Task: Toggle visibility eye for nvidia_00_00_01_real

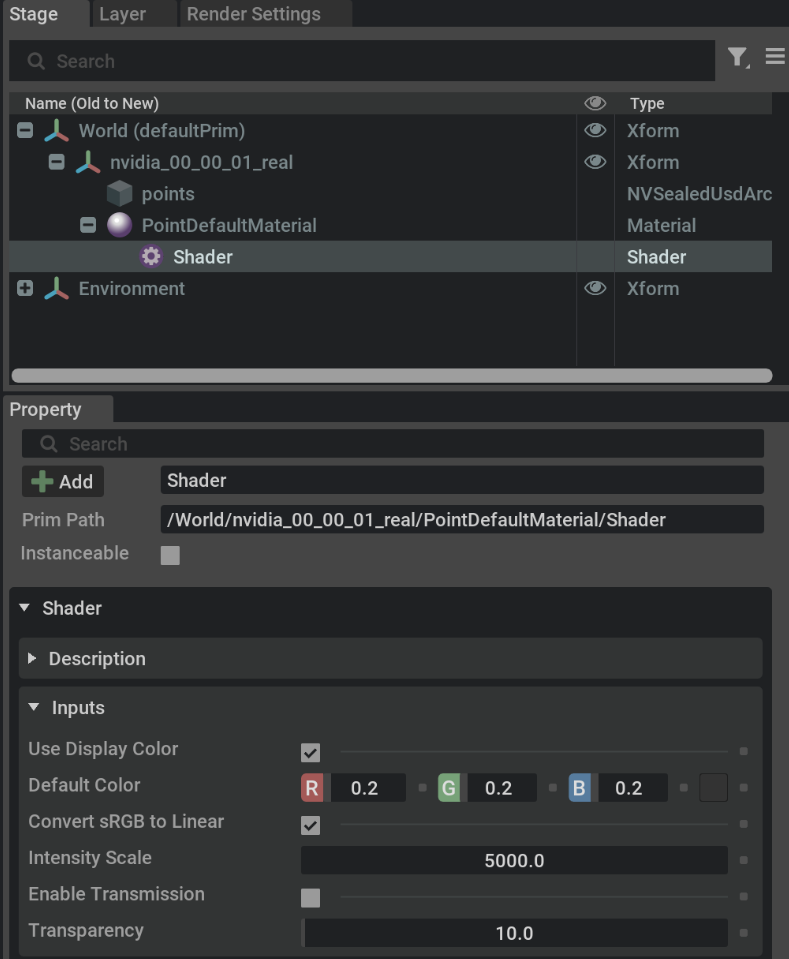Action: click(x=595, y=162)
